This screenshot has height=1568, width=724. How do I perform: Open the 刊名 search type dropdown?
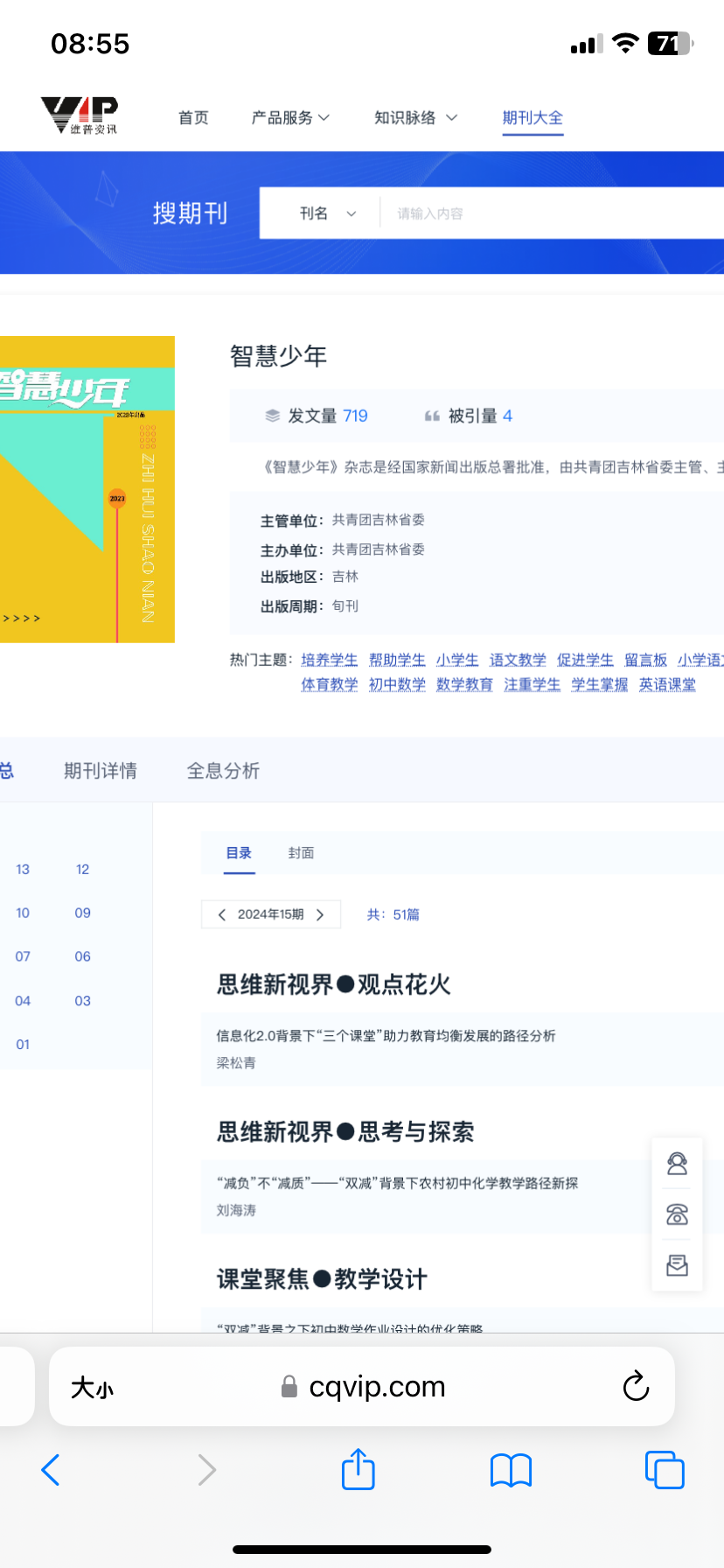(327, 213)
